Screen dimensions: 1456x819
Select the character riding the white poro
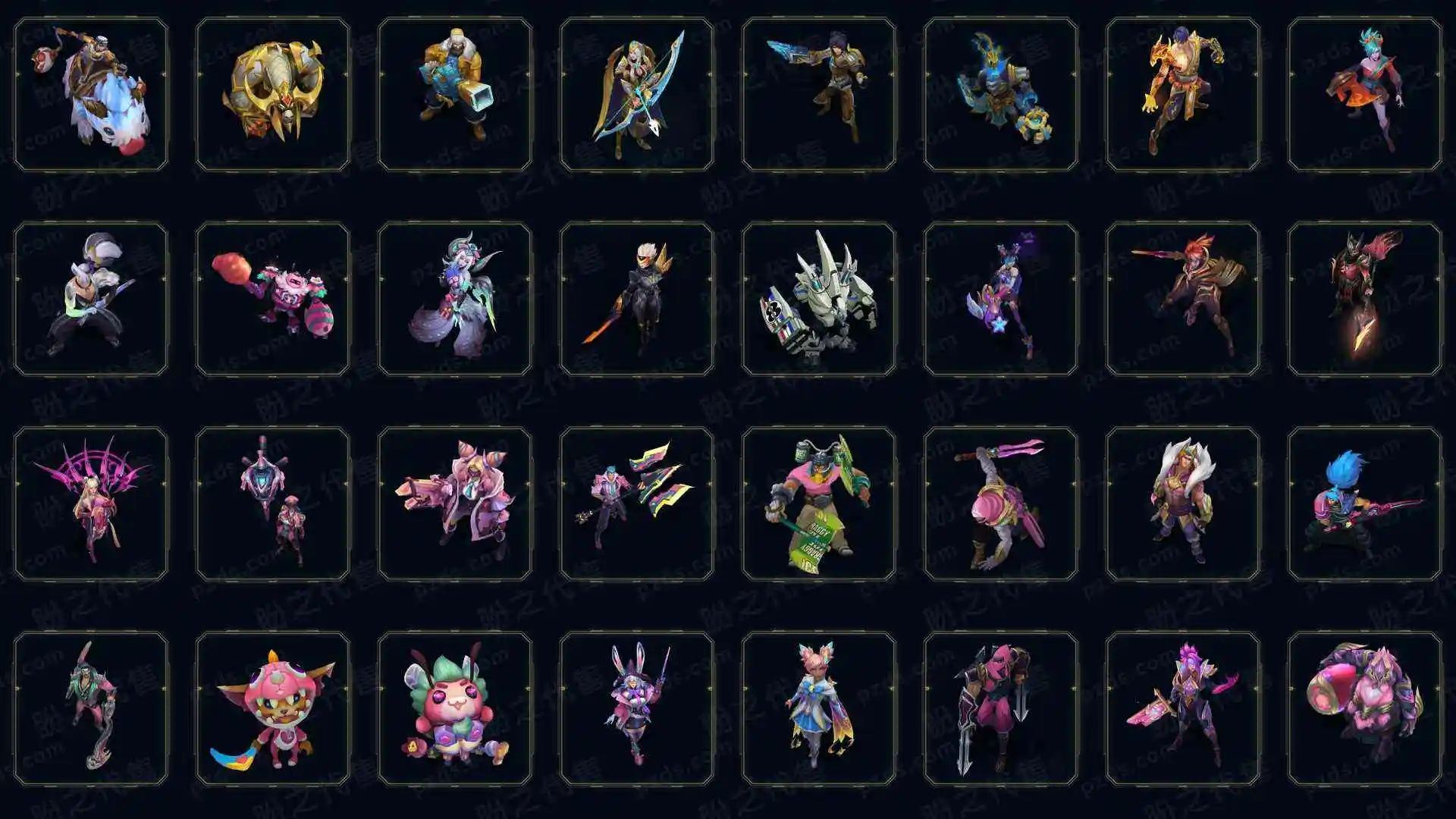(x=91, y=94)
